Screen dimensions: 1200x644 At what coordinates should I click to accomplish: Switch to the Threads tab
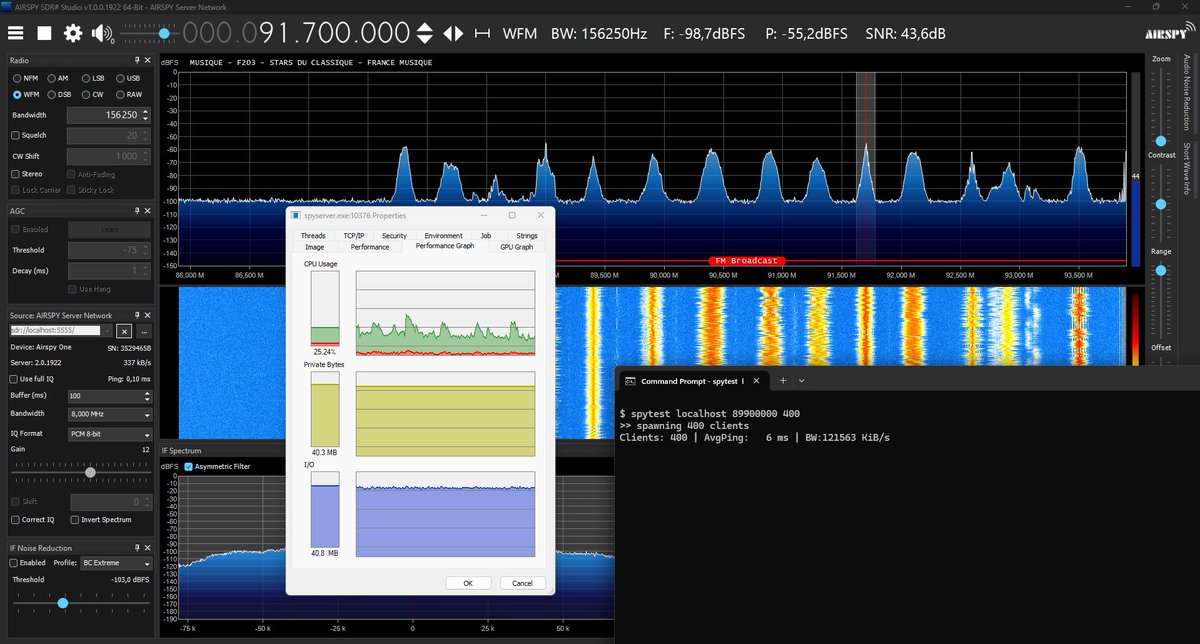[313, 236]
